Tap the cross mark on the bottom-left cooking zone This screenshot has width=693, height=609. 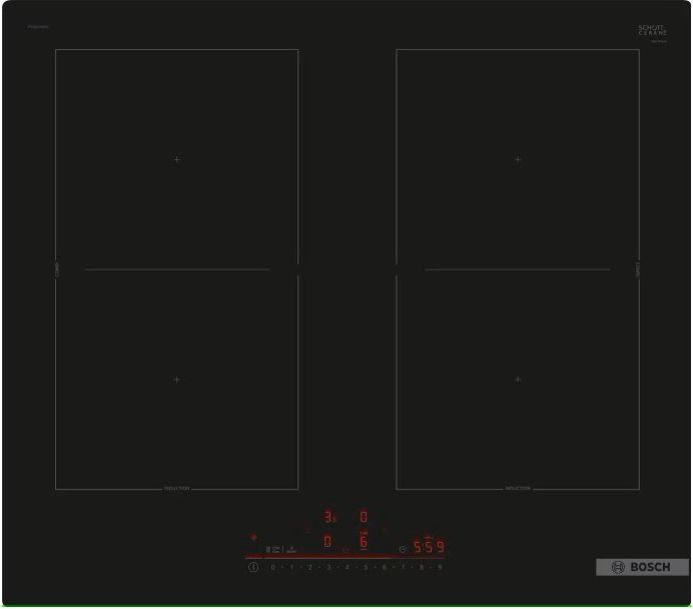(177, 380)
